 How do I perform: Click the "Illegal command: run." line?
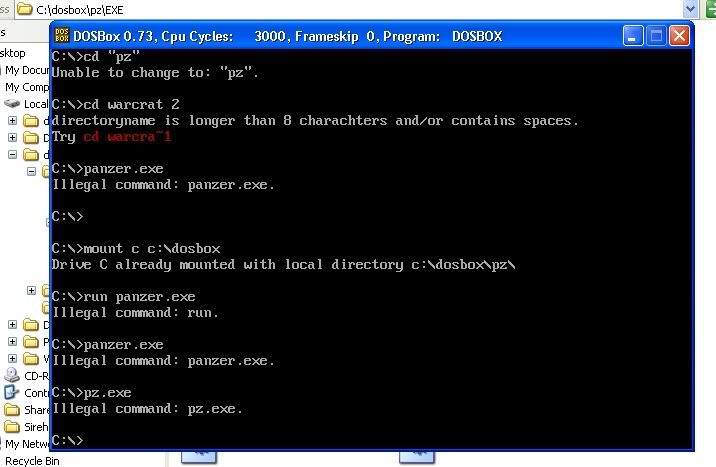(136, 313)
